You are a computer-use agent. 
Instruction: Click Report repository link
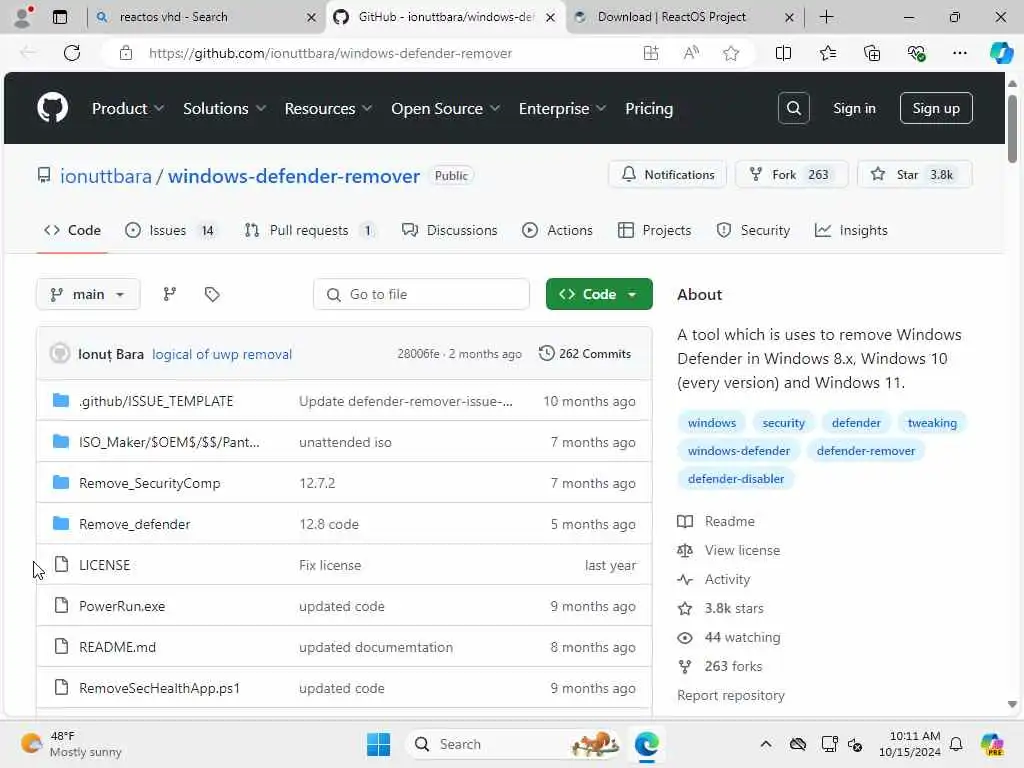coord(731,695)
